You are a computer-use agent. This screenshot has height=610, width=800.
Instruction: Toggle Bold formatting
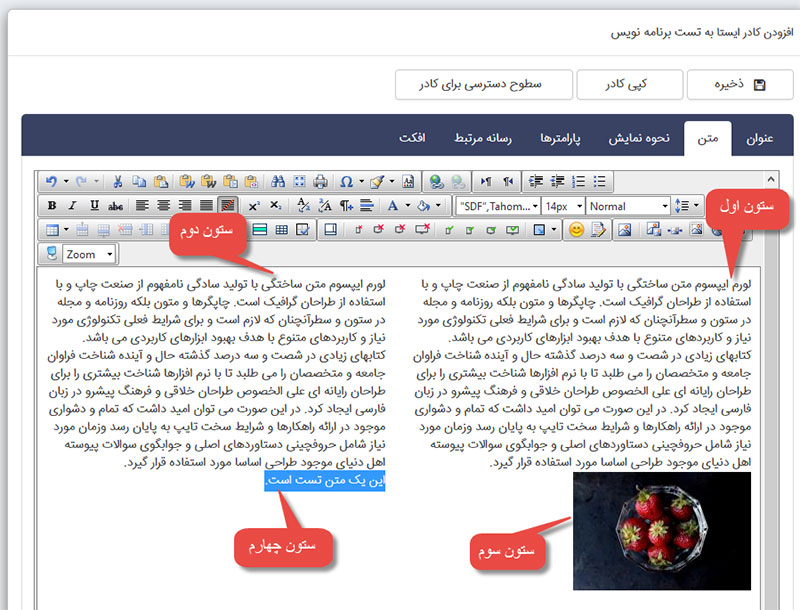coord(52,206)
